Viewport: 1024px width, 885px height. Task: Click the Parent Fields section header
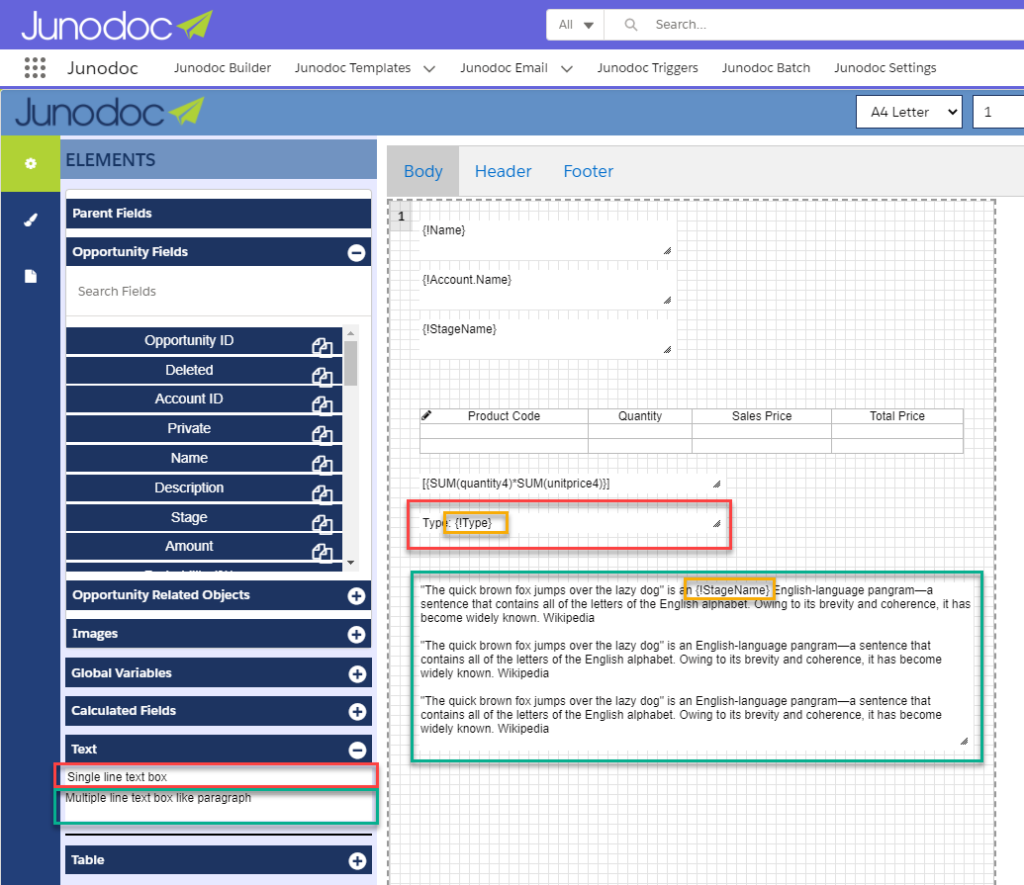(218, 214)
